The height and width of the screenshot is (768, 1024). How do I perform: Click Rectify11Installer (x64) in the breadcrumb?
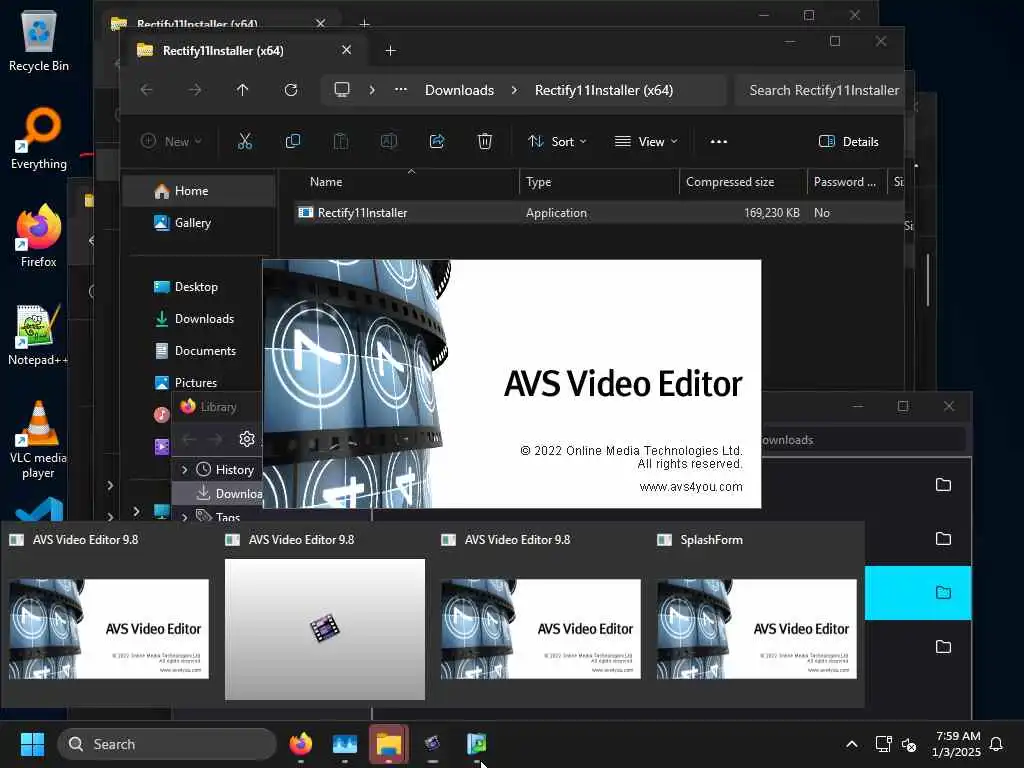coord(603,90)
